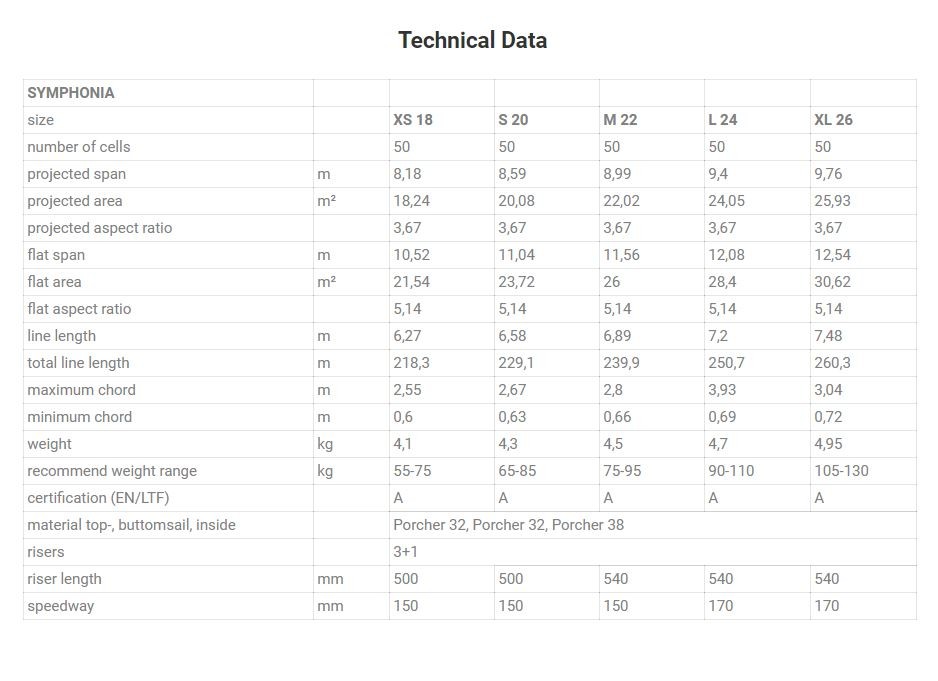Viewport: 938px width, 681px height.
Task: Select the total line length value 239,9
Action: click(x=621, y=363)
